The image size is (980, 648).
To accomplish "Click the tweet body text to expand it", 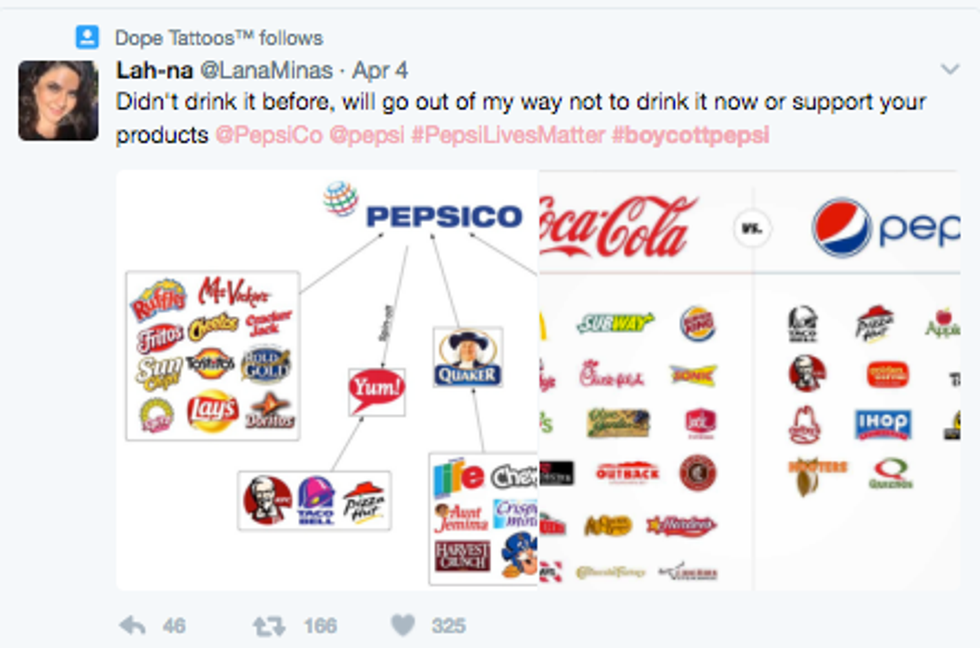I will pos(520,102).
